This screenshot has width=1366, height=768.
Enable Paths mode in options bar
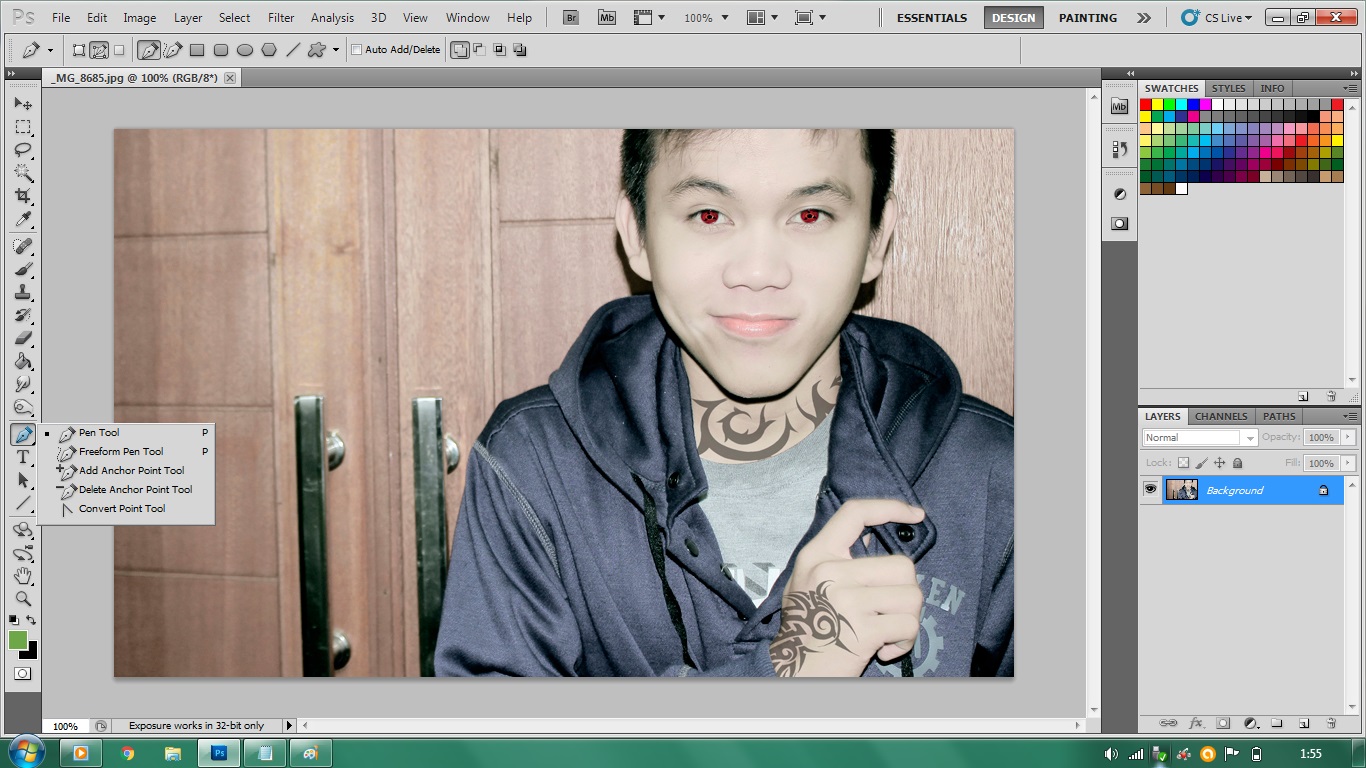click(x=99, y=49)
